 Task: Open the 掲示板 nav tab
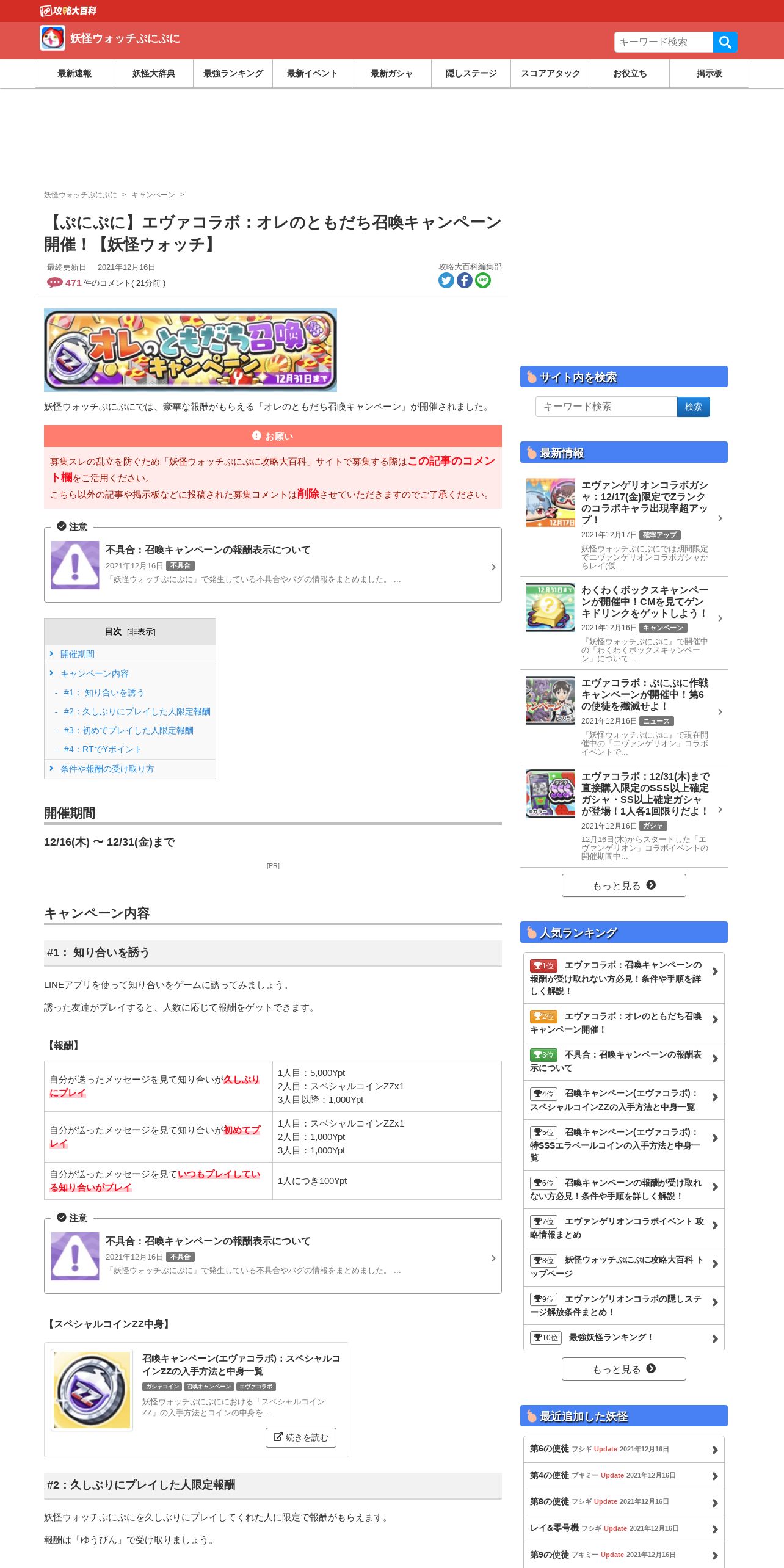[710, 73]
